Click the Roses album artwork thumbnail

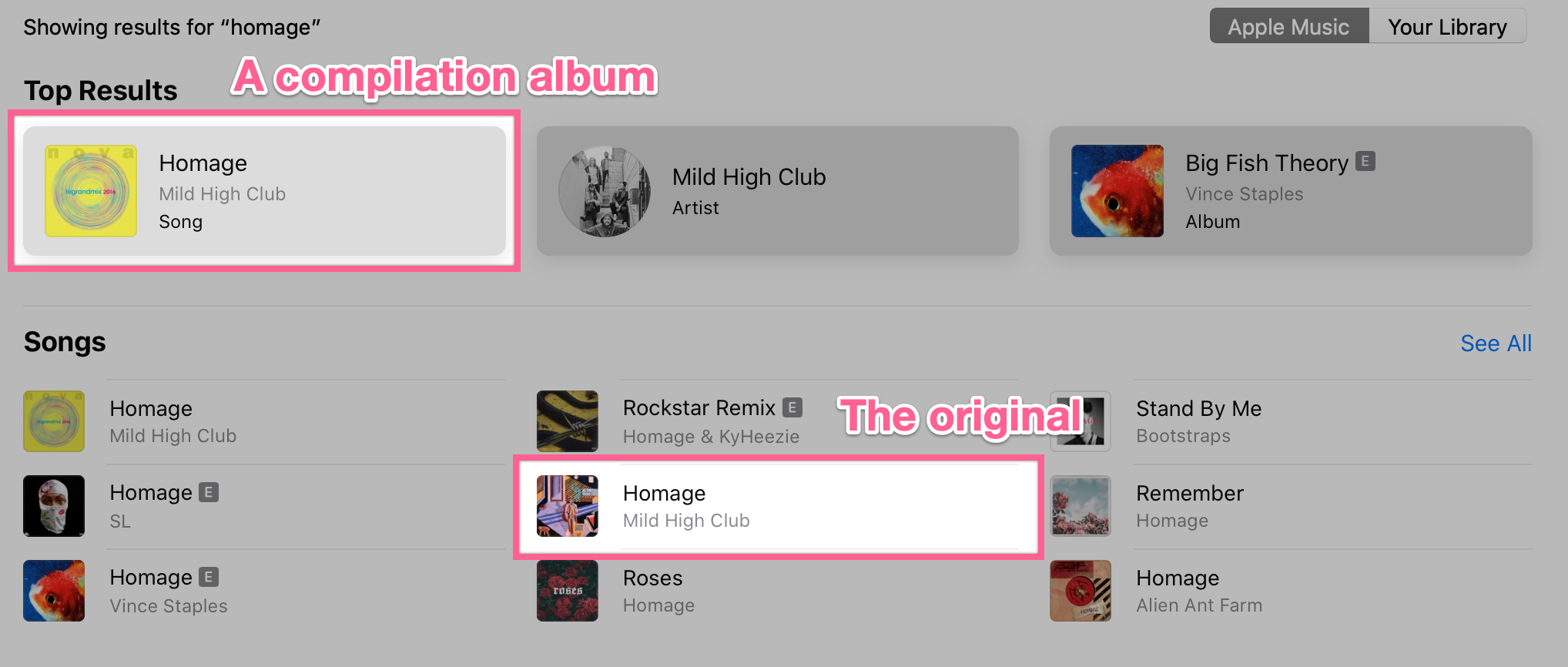tap(568, 591)
